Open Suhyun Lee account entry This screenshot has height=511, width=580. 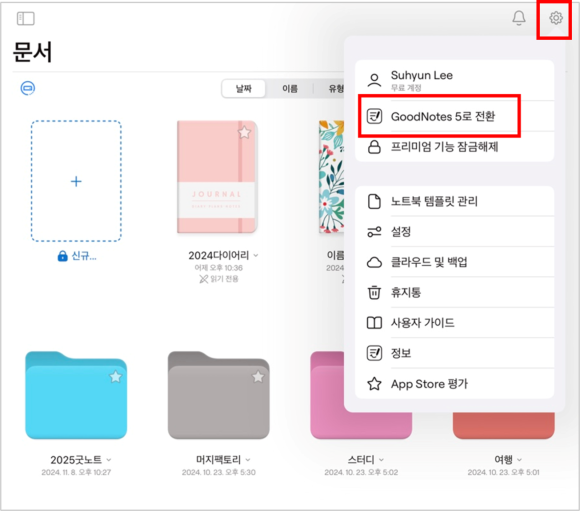click(x=454, y=80)
